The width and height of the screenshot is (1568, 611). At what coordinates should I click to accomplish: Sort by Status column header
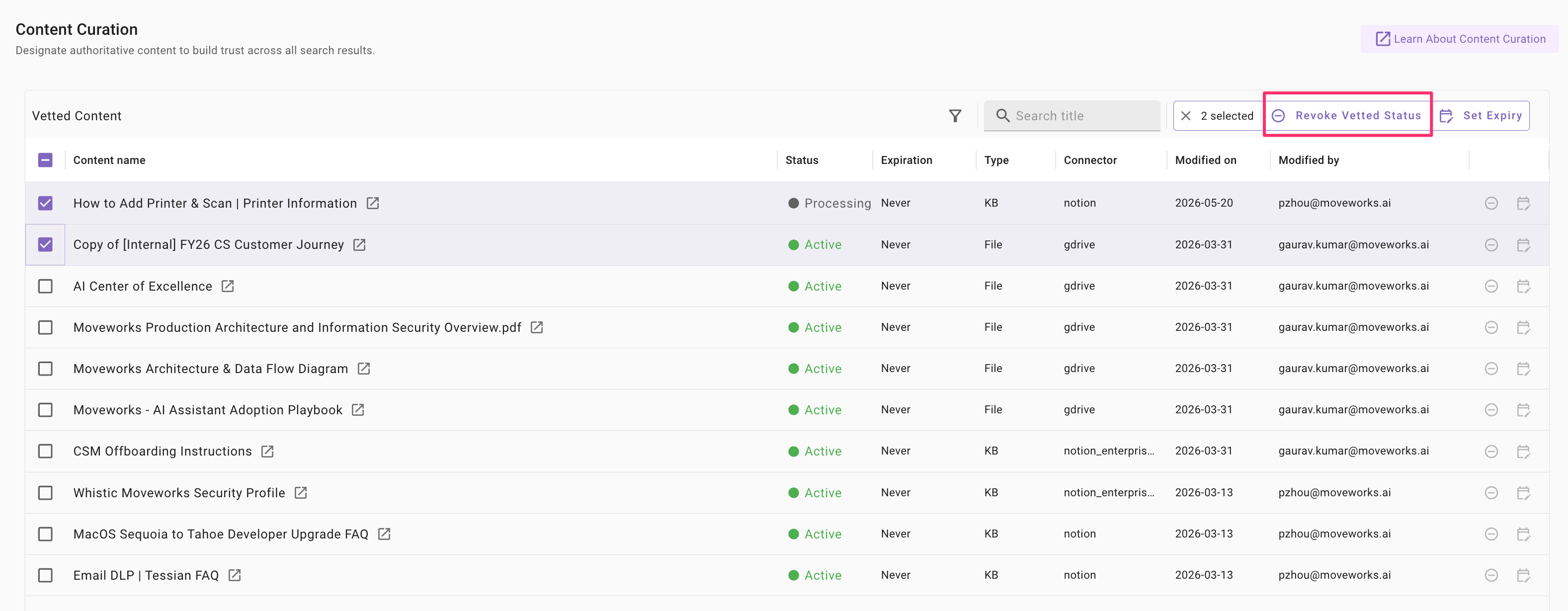tap(802, 160)
